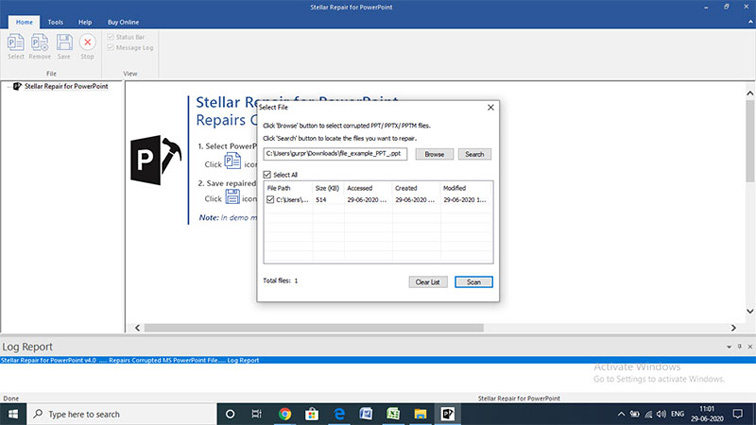Open Cortana from the taskbar
Viewport: 756px width, 425px height.
pos(230,414)
